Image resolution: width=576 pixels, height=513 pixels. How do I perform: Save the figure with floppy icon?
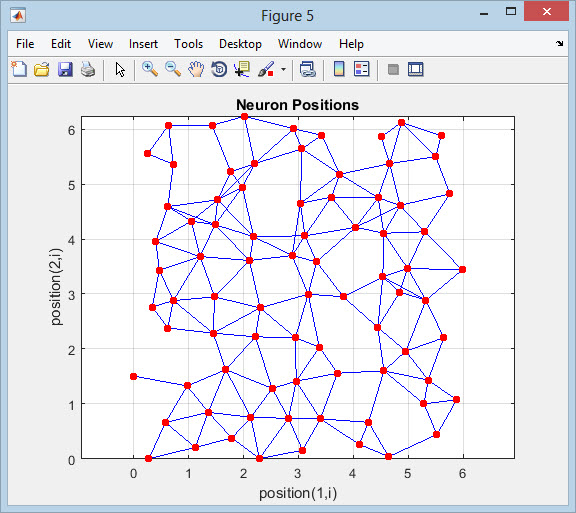[65, 69]
